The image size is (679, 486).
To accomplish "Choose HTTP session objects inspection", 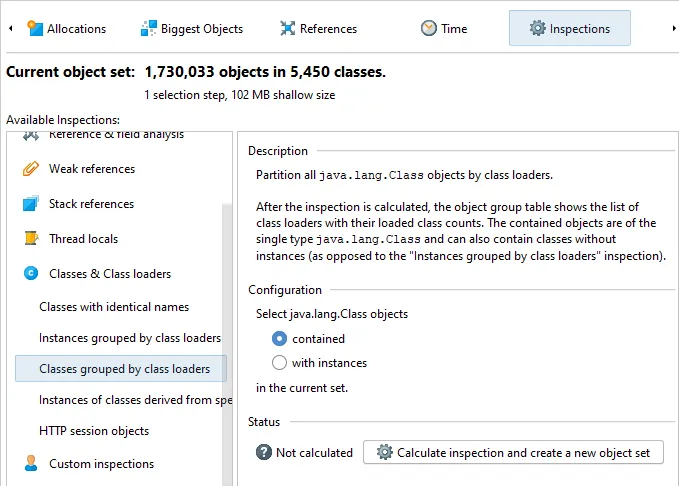I will pos(94,431).
